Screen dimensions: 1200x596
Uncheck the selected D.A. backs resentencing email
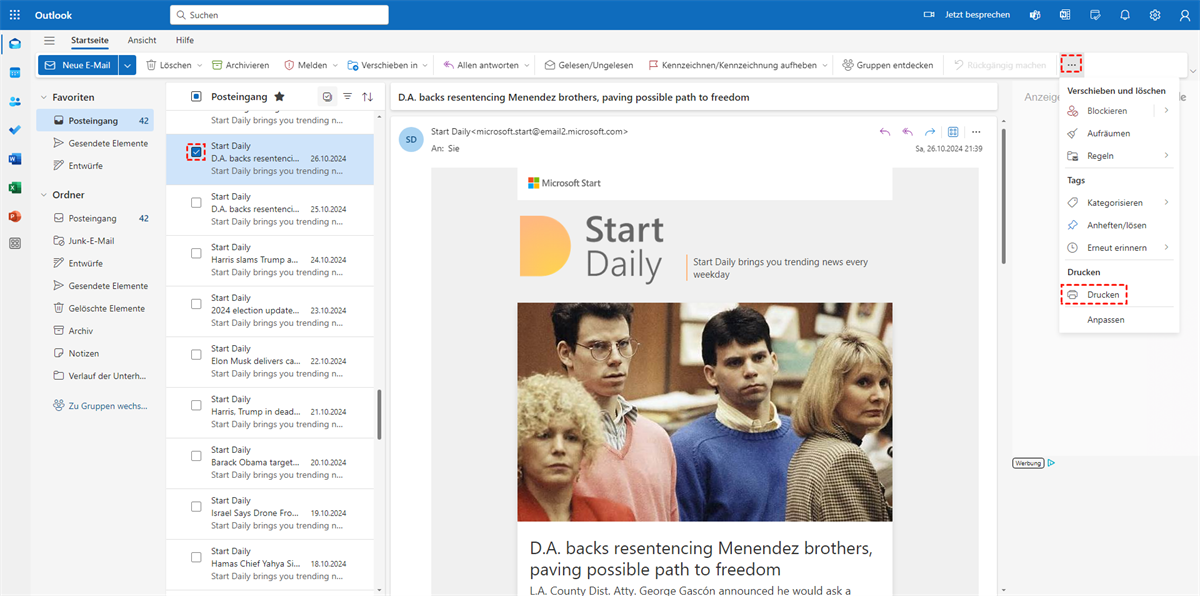tap(196, 152)
